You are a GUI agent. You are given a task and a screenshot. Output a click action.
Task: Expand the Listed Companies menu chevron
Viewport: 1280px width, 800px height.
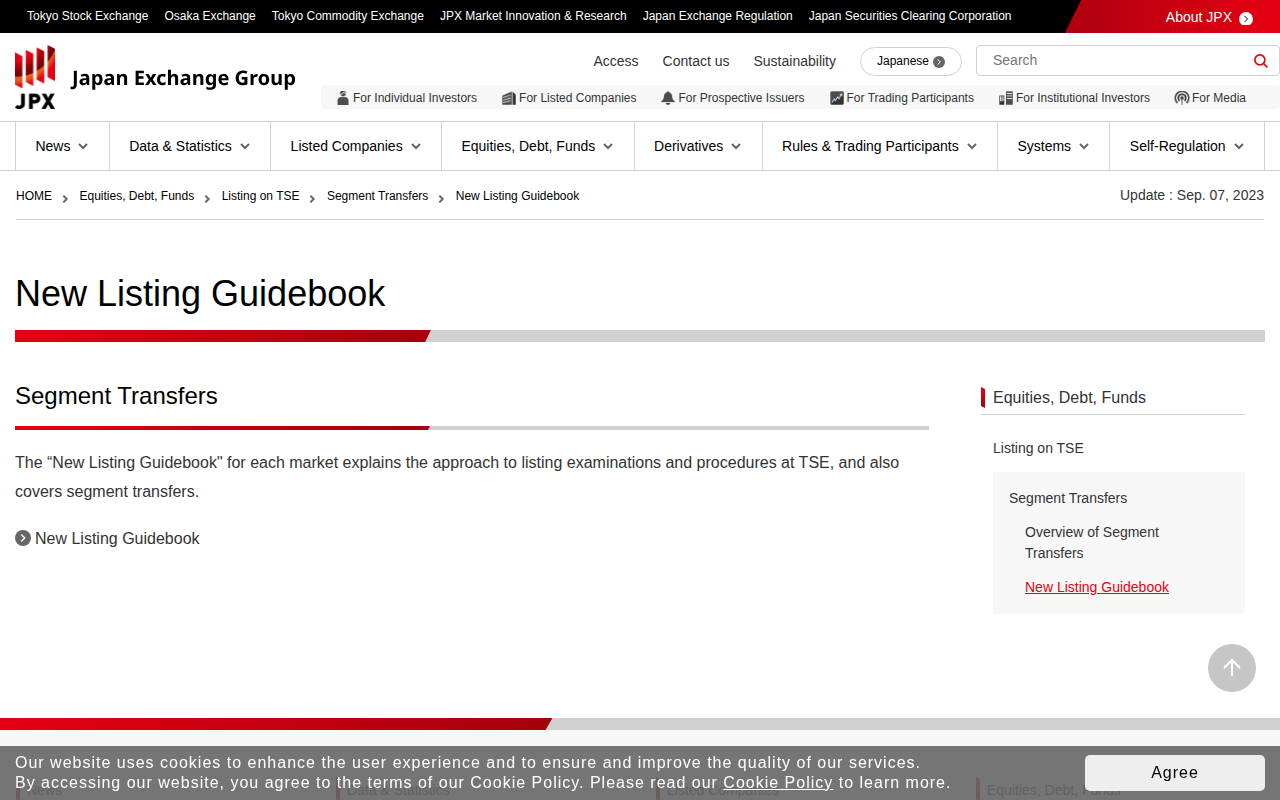point(416,146)
